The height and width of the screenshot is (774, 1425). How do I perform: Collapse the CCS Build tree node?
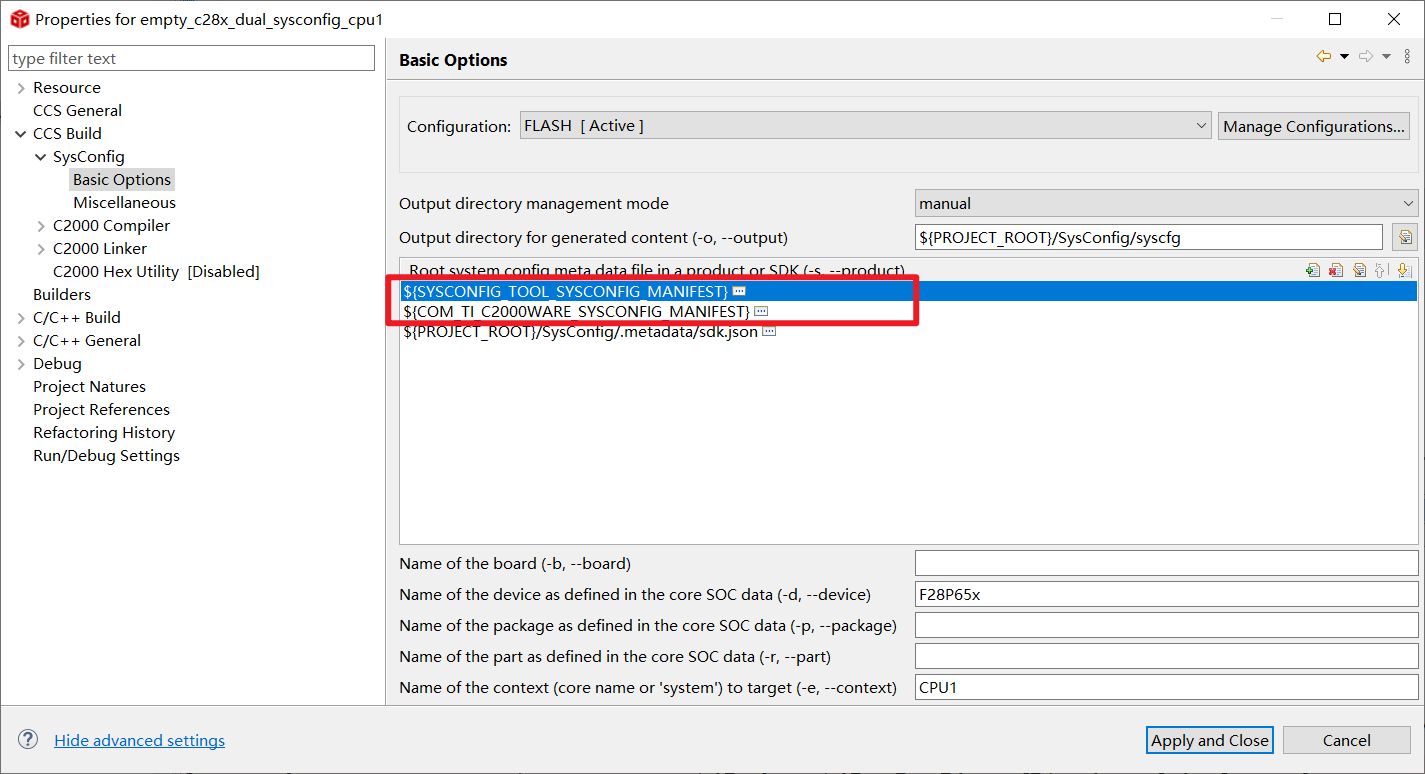tap(21, 134)
